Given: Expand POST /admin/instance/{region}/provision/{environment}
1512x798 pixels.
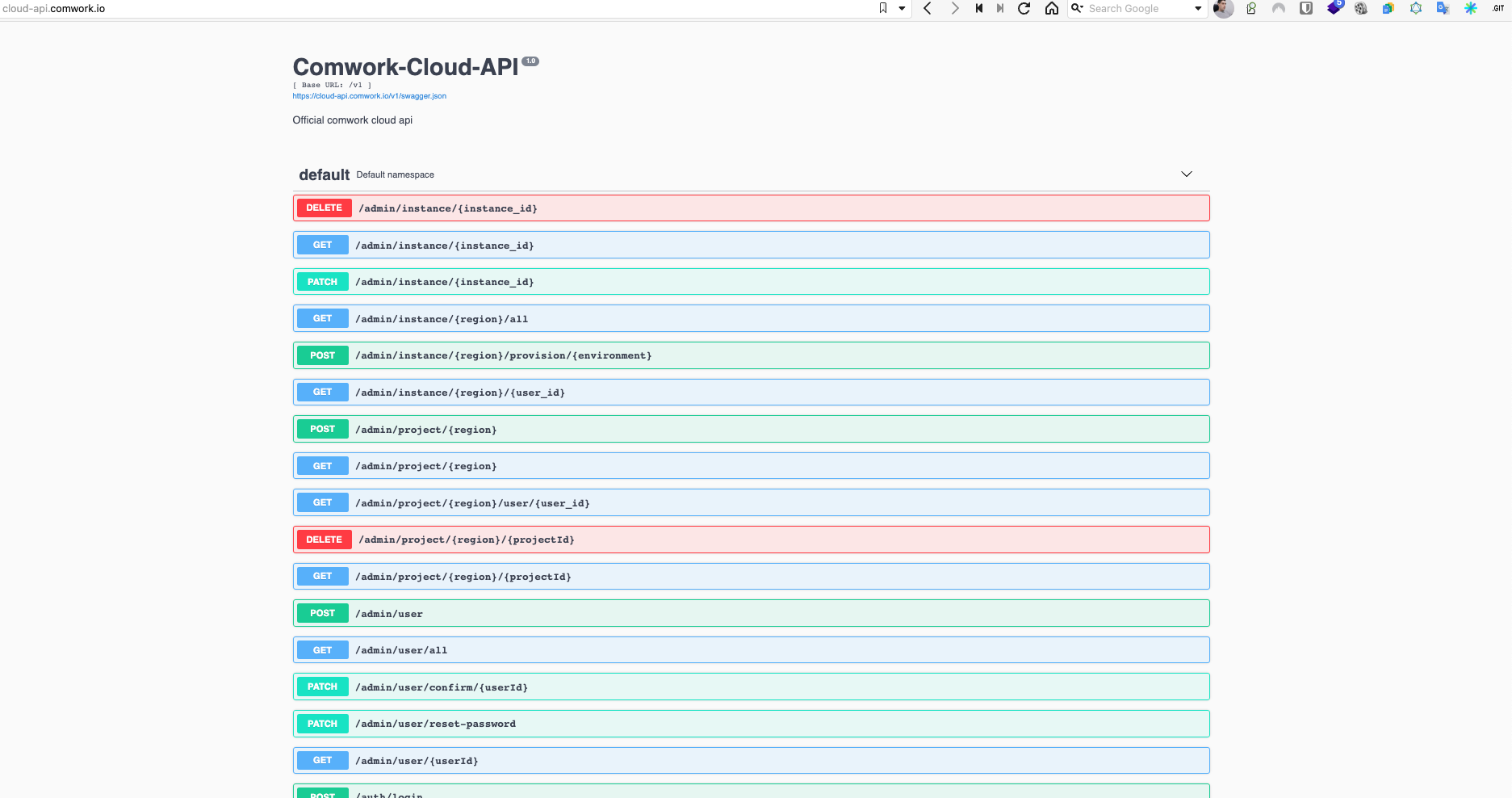Looking at the screenshot, I should (x=751, y=355).
